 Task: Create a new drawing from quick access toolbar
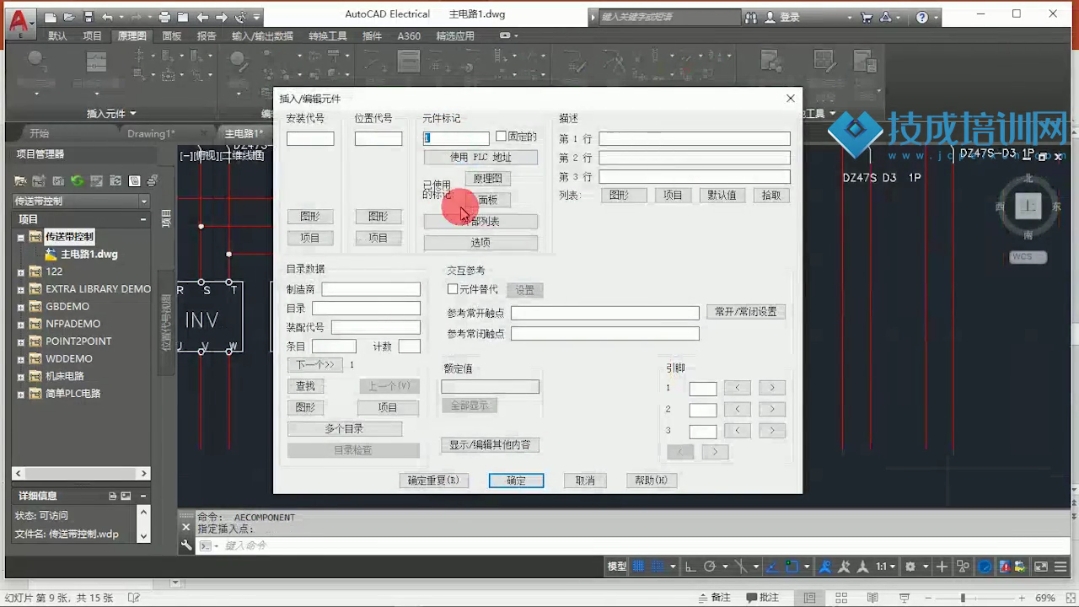coord(51,17)
